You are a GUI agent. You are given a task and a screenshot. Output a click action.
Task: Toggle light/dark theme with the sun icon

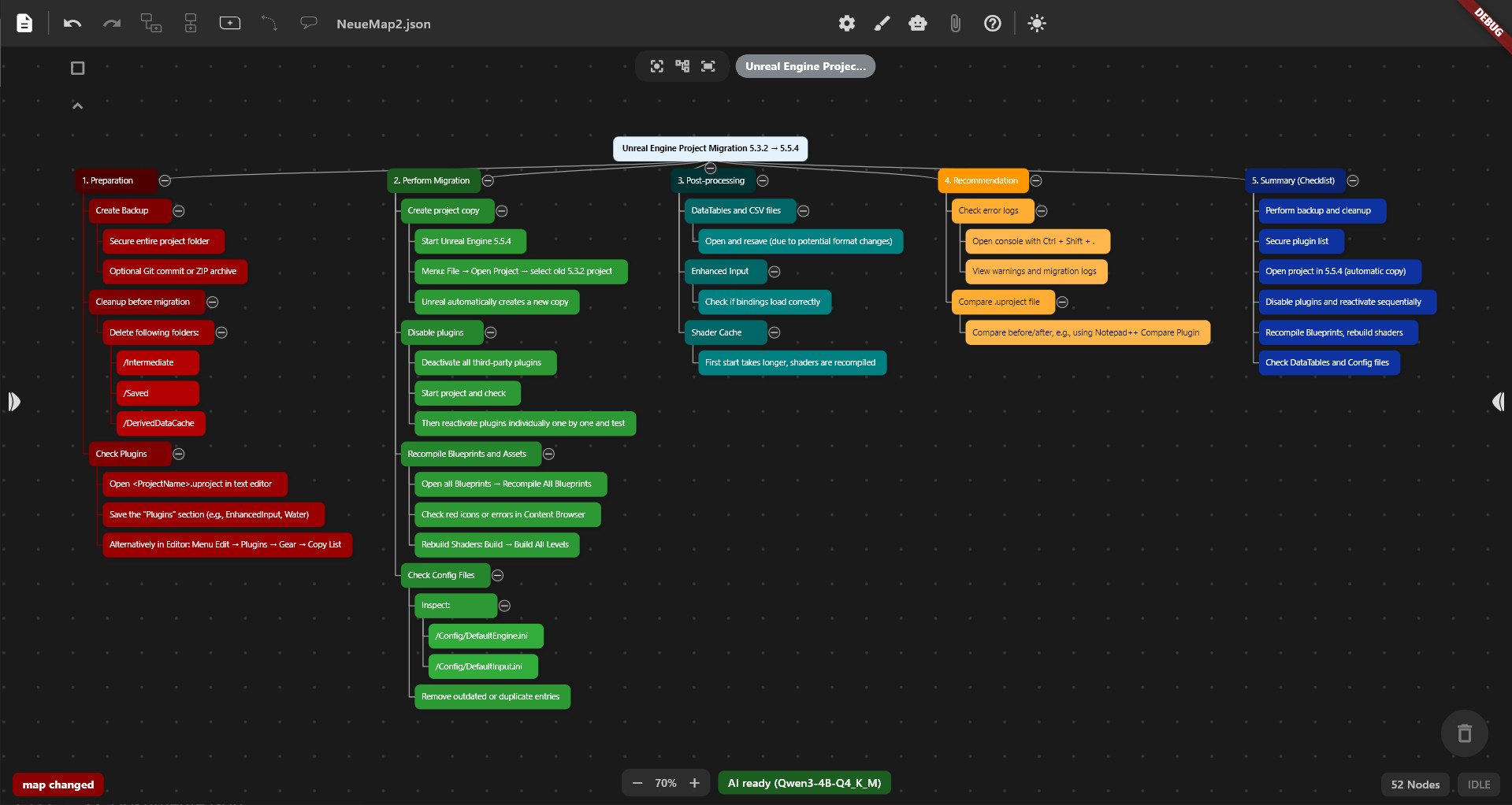tap(1036, 24)
